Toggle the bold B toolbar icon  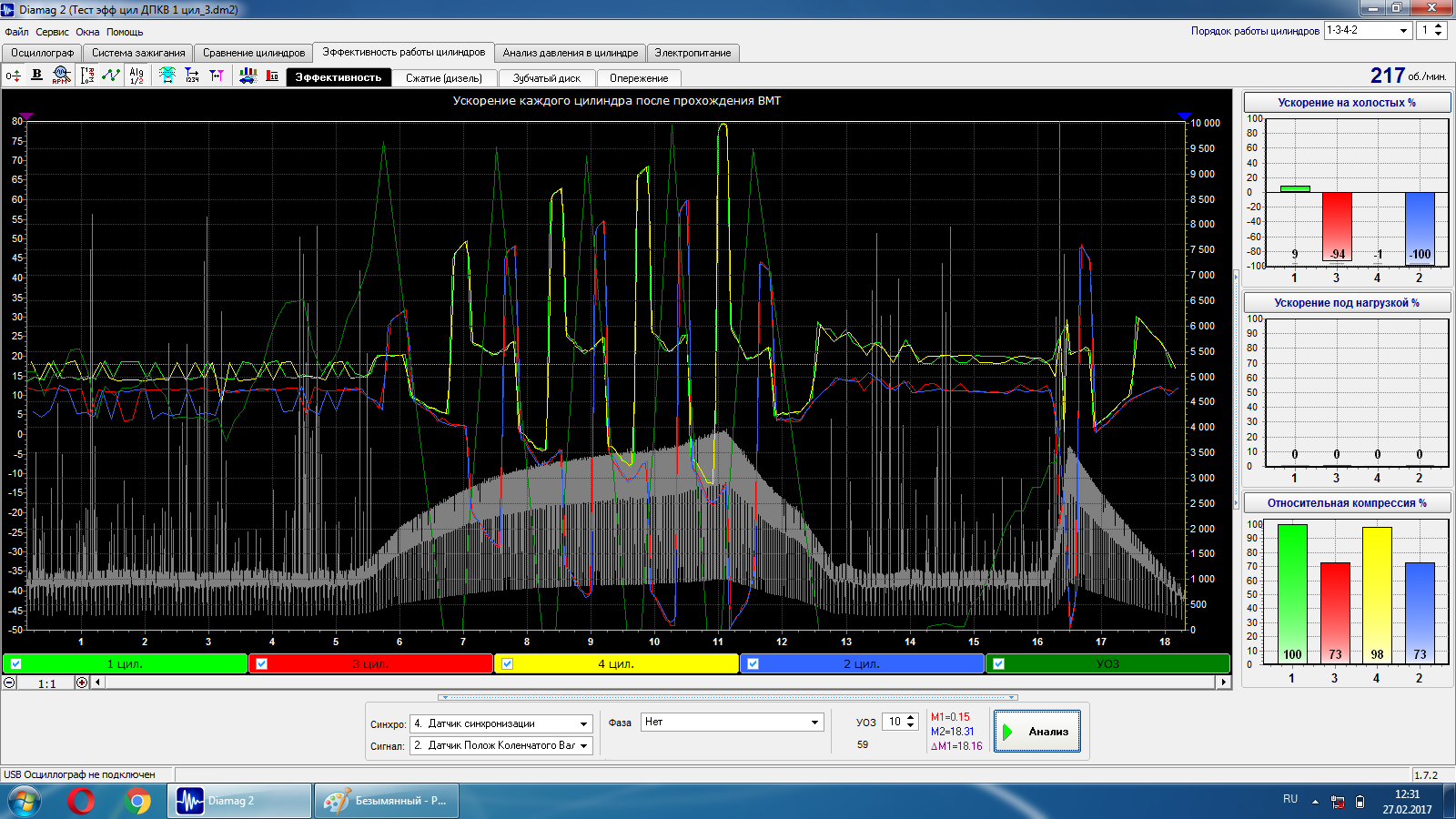point(37,76)
